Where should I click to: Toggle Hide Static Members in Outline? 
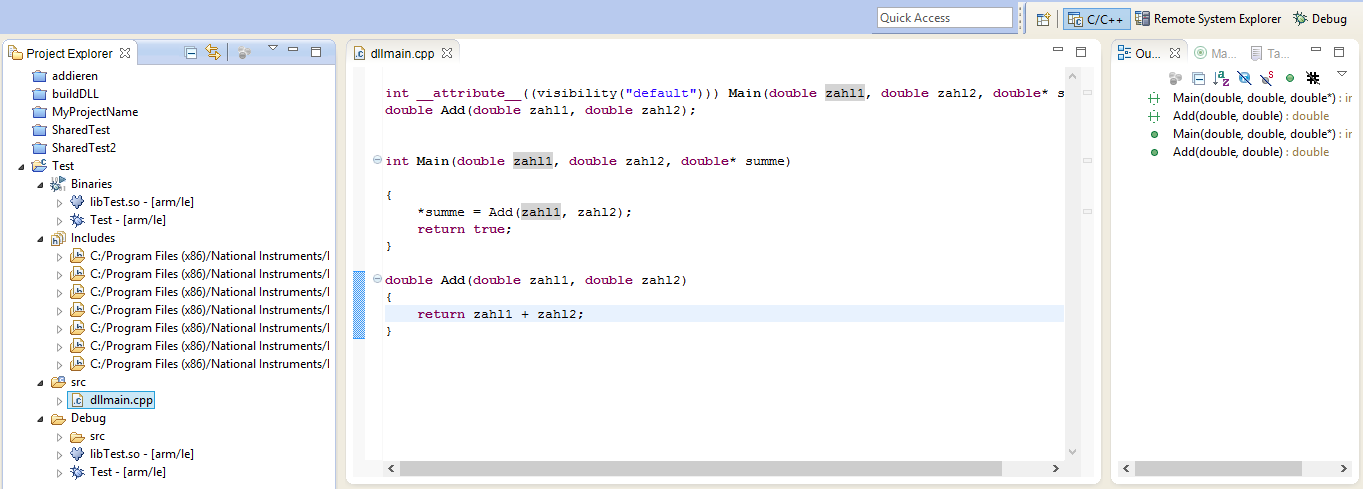1267,77
